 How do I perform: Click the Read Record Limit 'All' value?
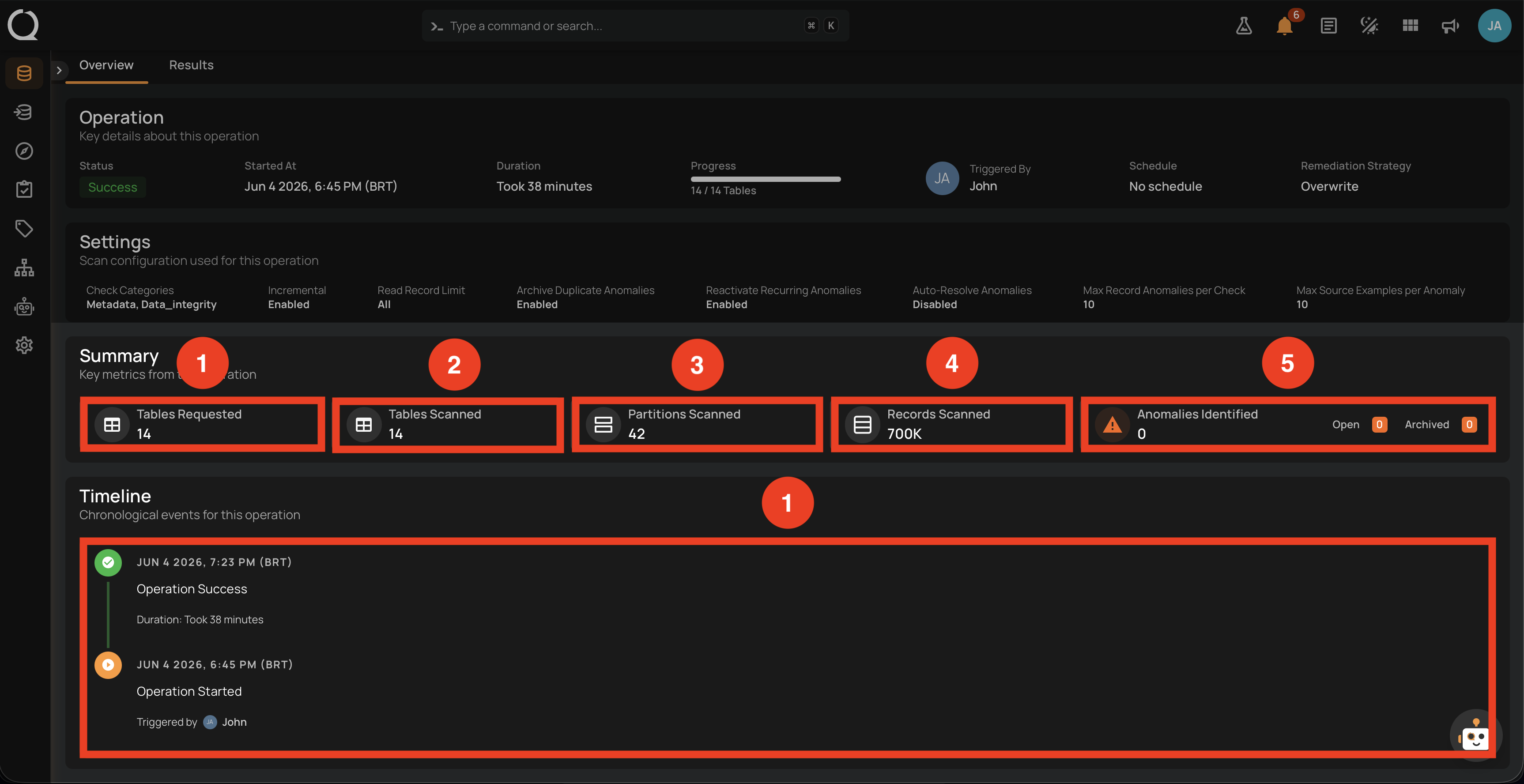tap(384, 304)
